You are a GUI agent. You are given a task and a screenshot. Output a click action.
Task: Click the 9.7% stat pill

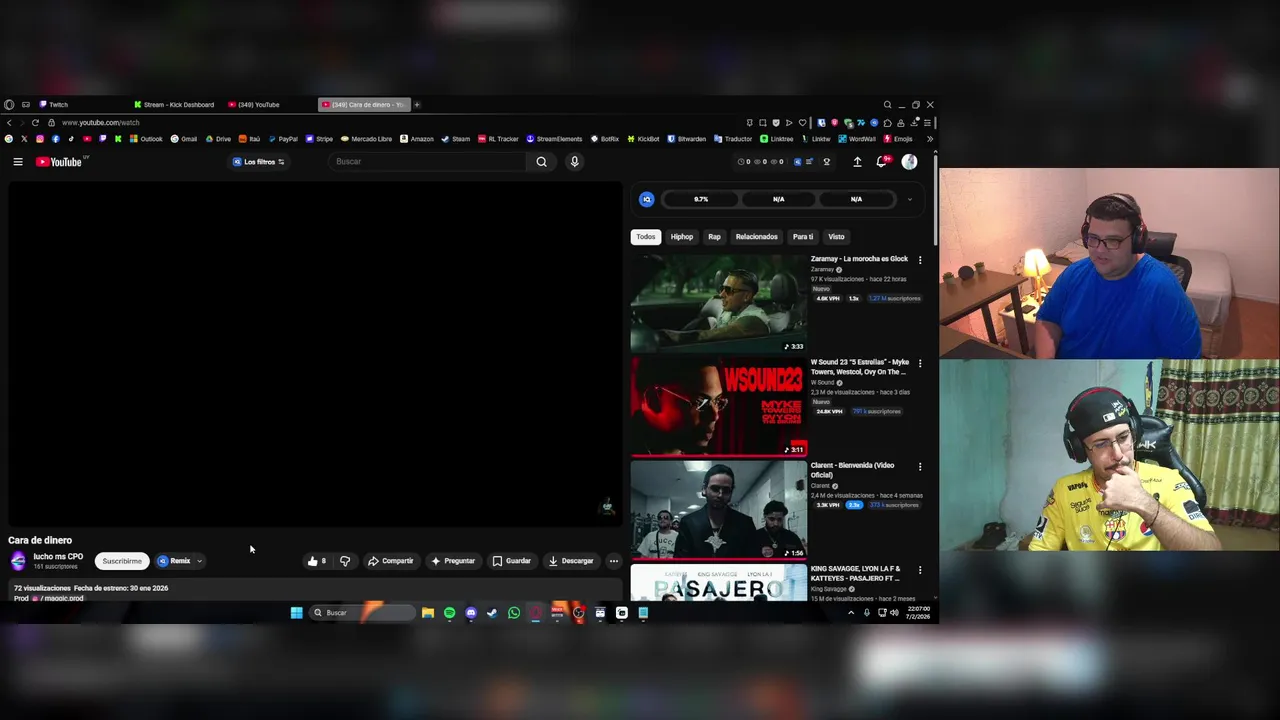[701, 199]
